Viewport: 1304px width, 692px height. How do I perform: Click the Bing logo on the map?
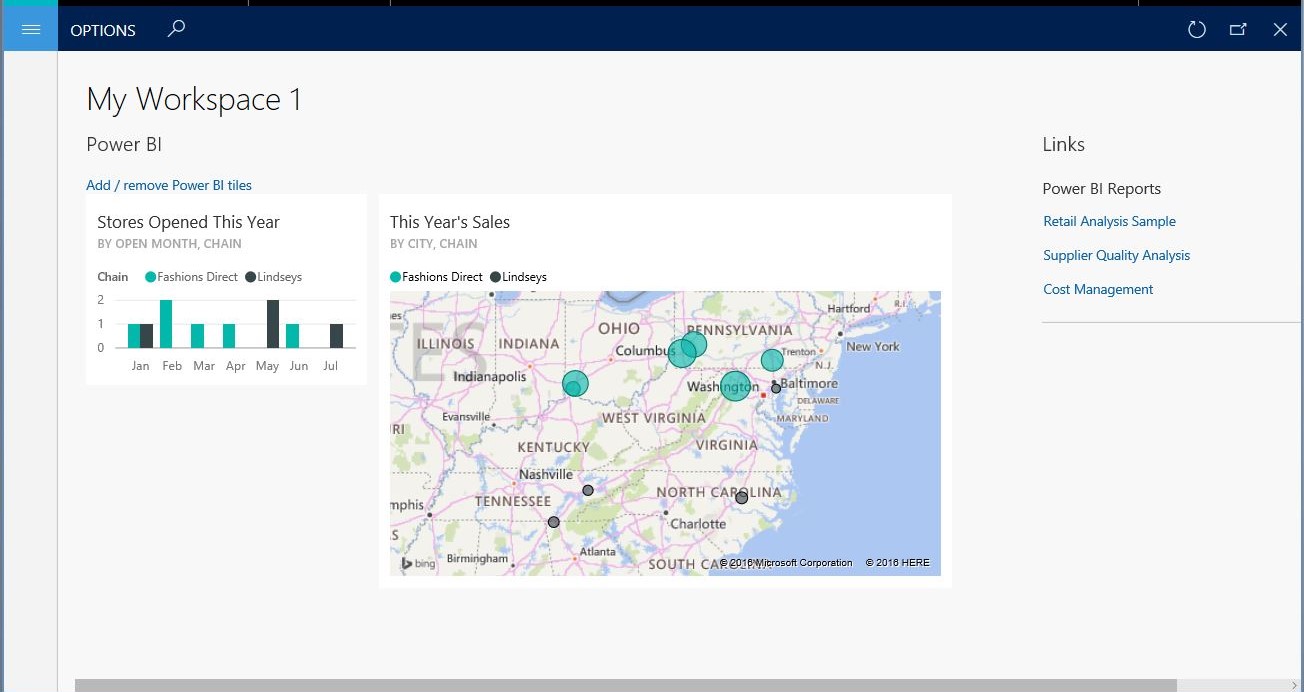tap(419, 564)
